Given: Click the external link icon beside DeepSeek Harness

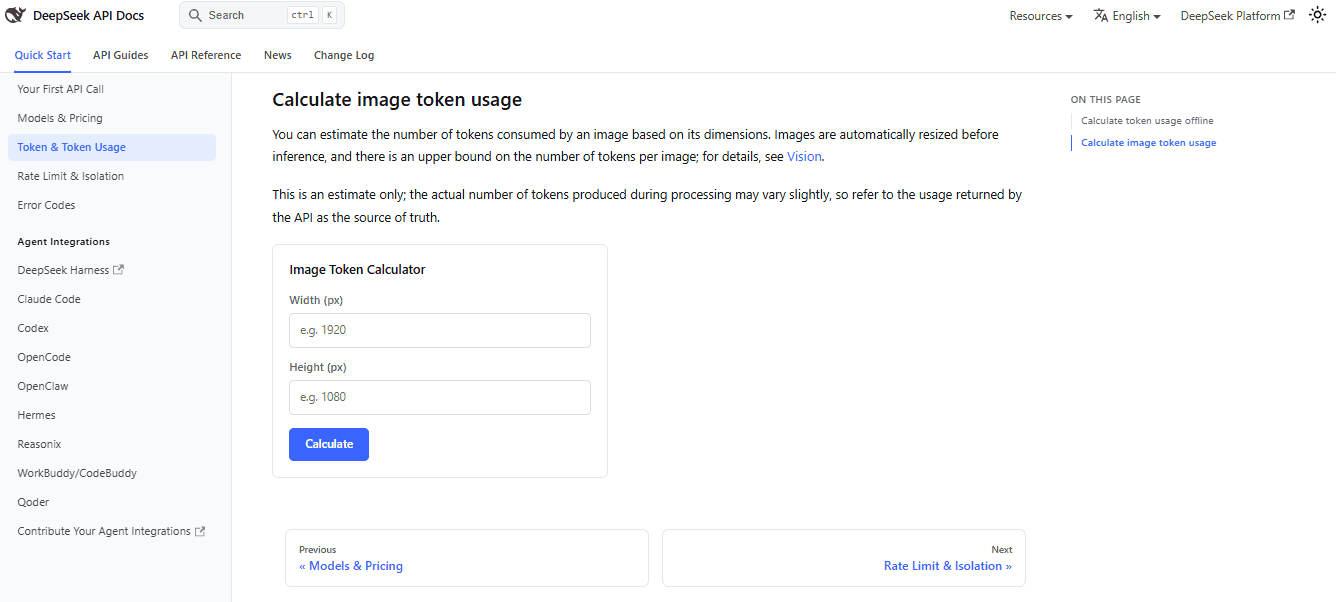Looking at the screenshot, I should [119, 270].
